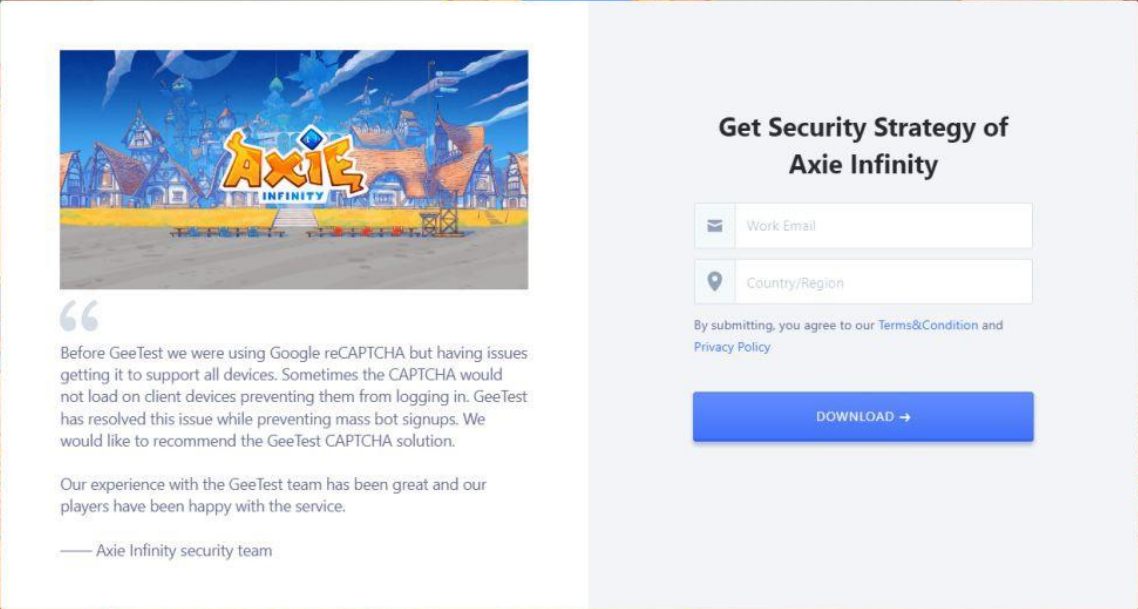Click the envelope icon beside Work Email
This screenshot has height=609, width=1138.
tap(714, 226)
